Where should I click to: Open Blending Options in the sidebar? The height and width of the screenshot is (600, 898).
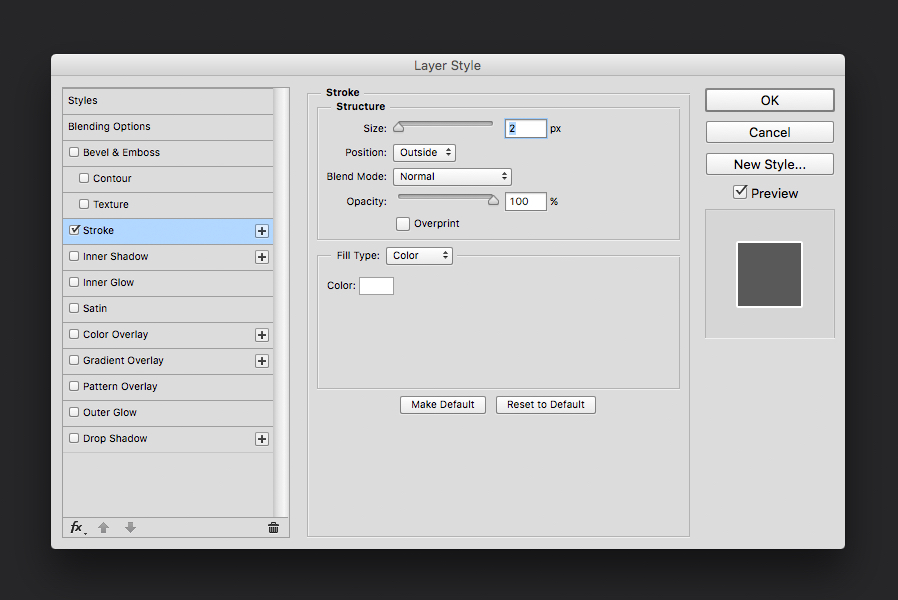coord(108,127)
